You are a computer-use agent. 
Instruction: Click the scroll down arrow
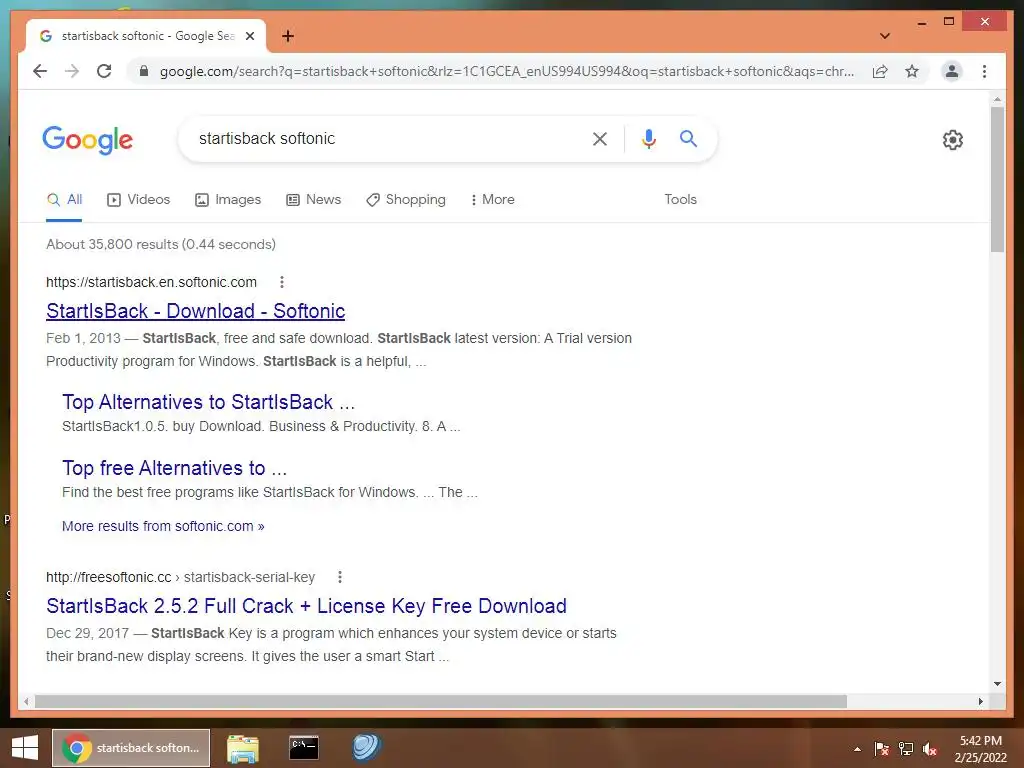point(997,684)
